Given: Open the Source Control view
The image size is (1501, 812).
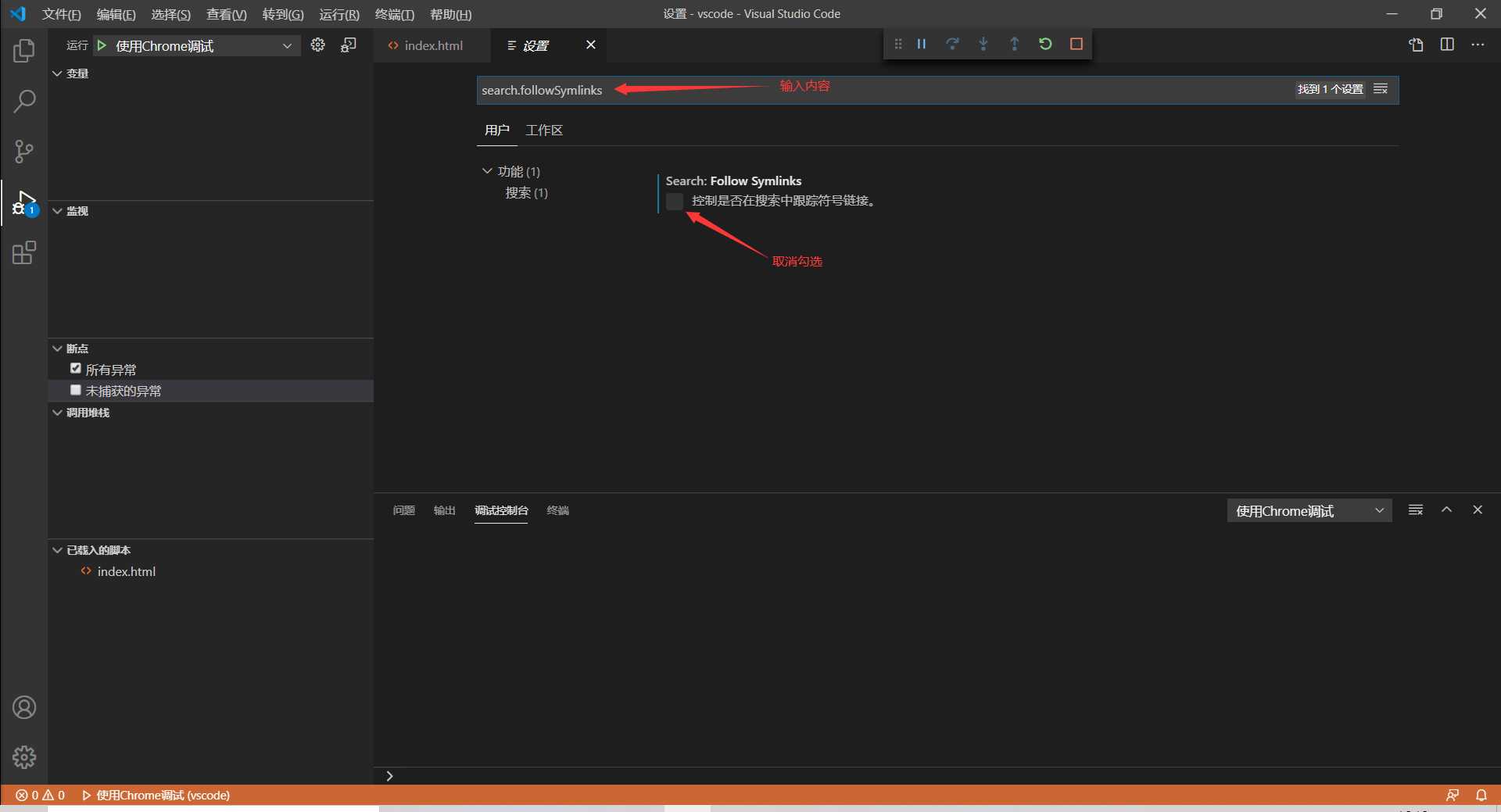Looking at the screenshot, I should 24,152.
